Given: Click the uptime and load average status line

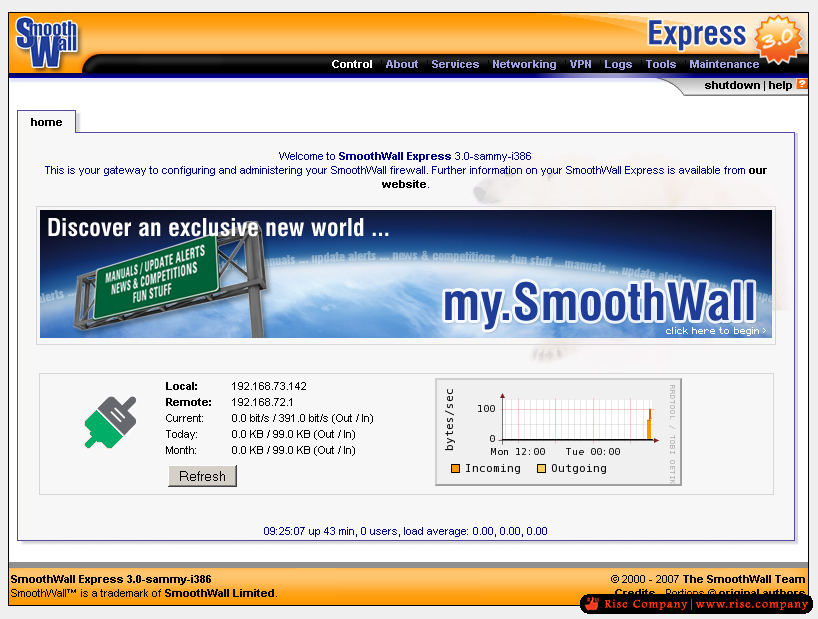Looking at the screenshot, I should pos(405,531).
